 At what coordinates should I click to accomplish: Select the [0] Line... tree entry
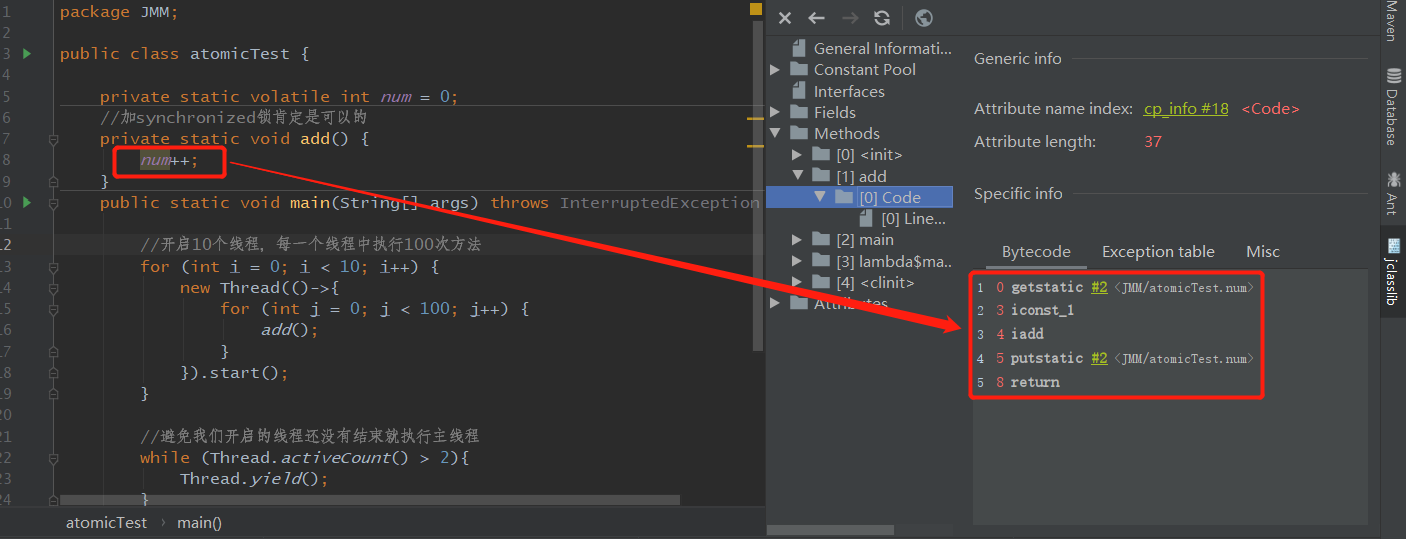(913, 219)
